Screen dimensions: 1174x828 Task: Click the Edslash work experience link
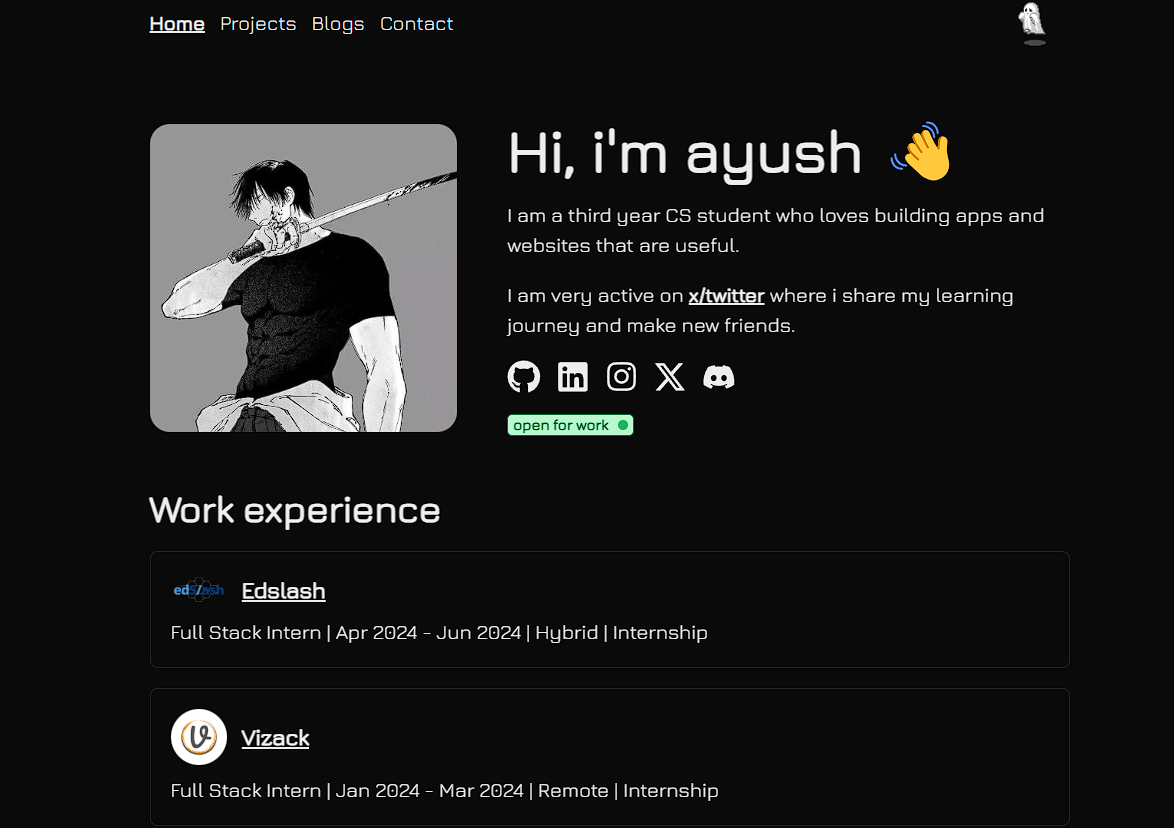[283, 590]
